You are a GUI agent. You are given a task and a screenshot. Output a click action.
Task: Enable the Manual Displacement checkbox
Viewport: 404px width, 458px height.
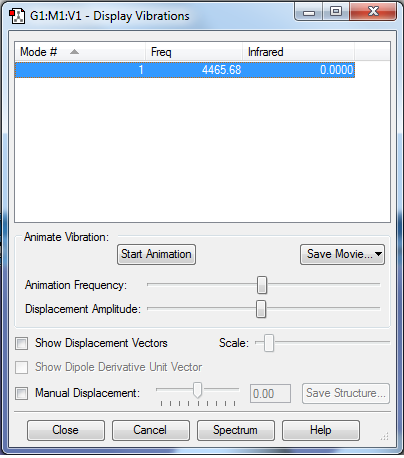[22, 393]
